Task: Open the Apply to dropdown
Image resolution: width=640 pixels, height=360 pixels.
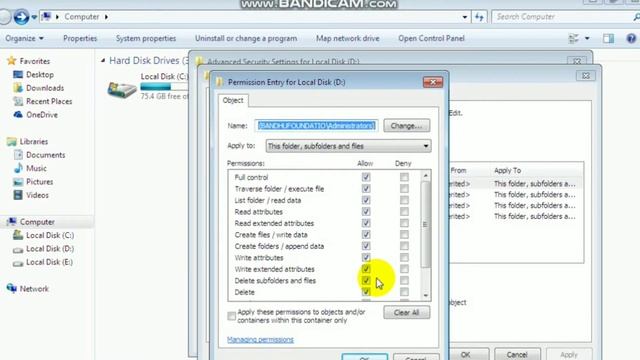Action: [348, 146]
